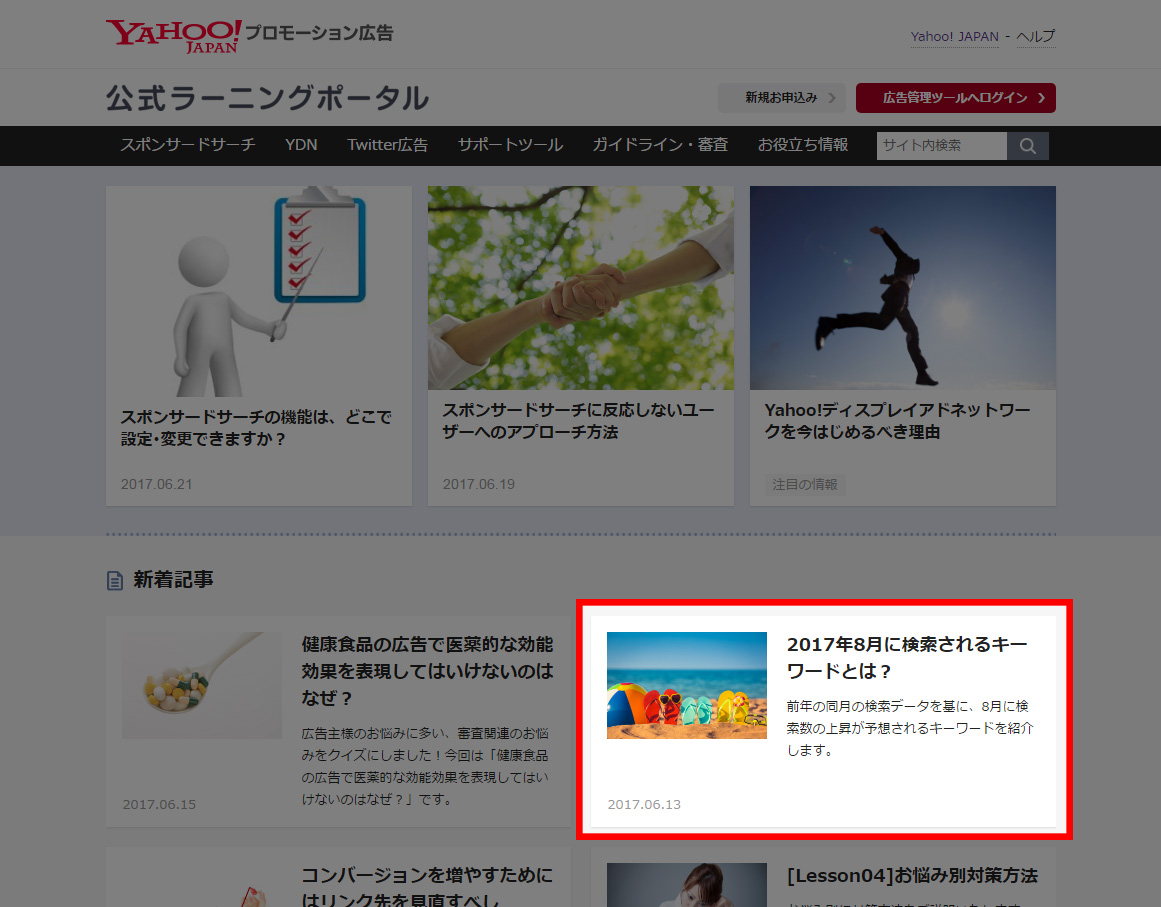This screenshot has height=907, width=1161.
Task: Click the サイト内検索 search field
Action: 938,145
